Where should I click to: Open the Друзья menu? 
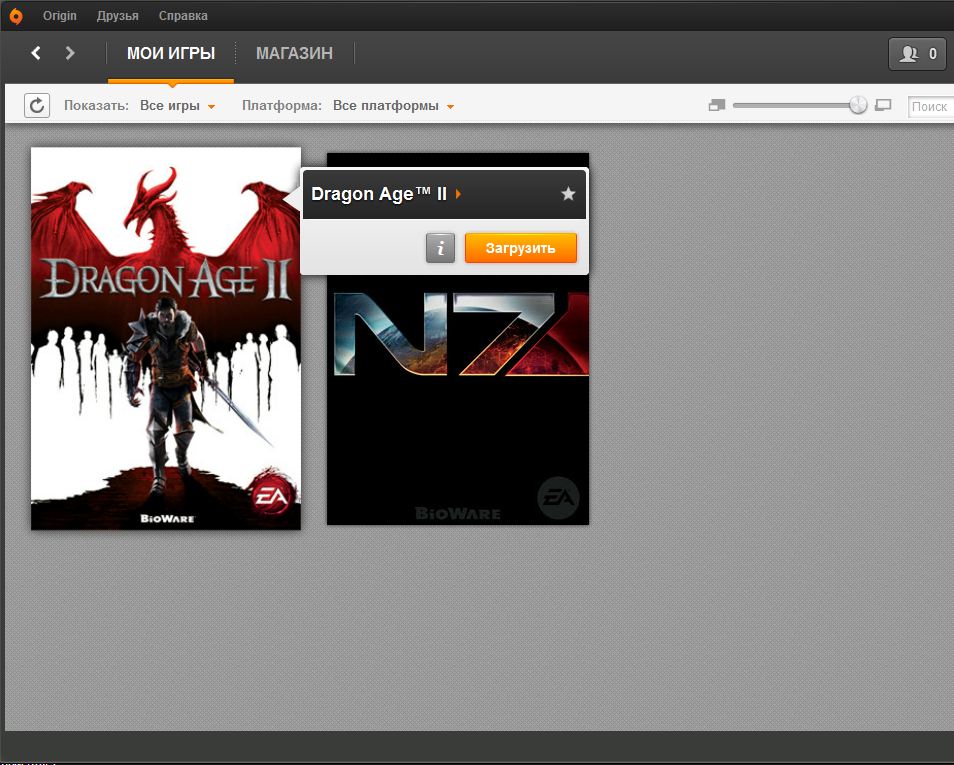117,16
